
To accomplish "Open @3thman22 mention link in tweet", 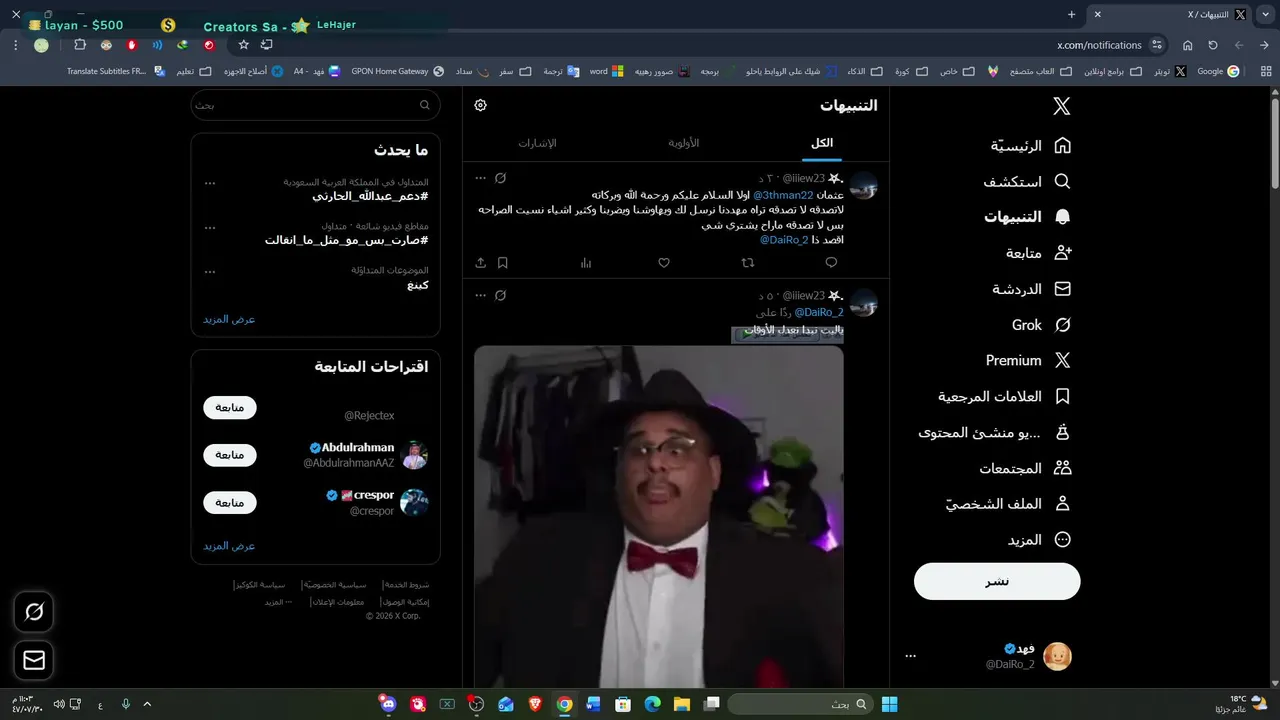I will pos(782,195).
